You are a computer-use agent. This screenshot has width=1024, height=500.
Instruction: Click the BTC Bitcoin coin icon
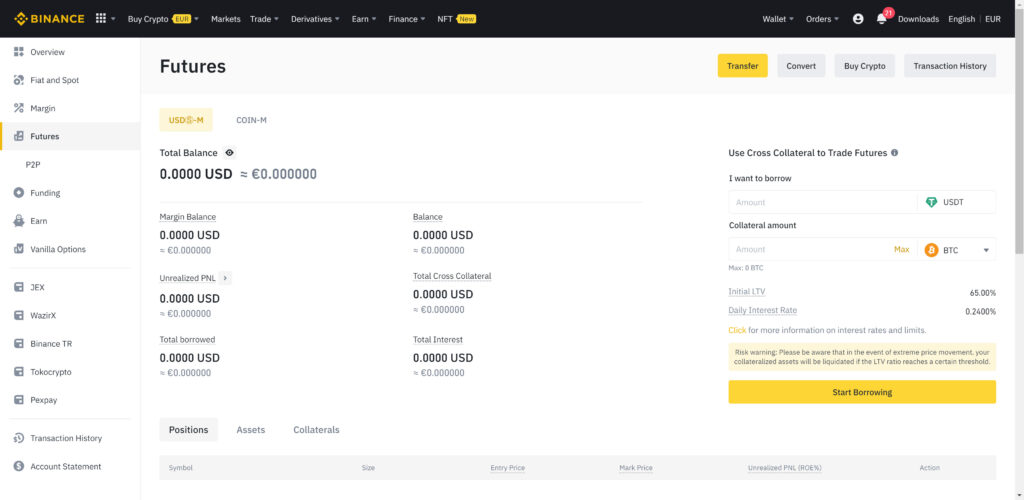(932, 249)
